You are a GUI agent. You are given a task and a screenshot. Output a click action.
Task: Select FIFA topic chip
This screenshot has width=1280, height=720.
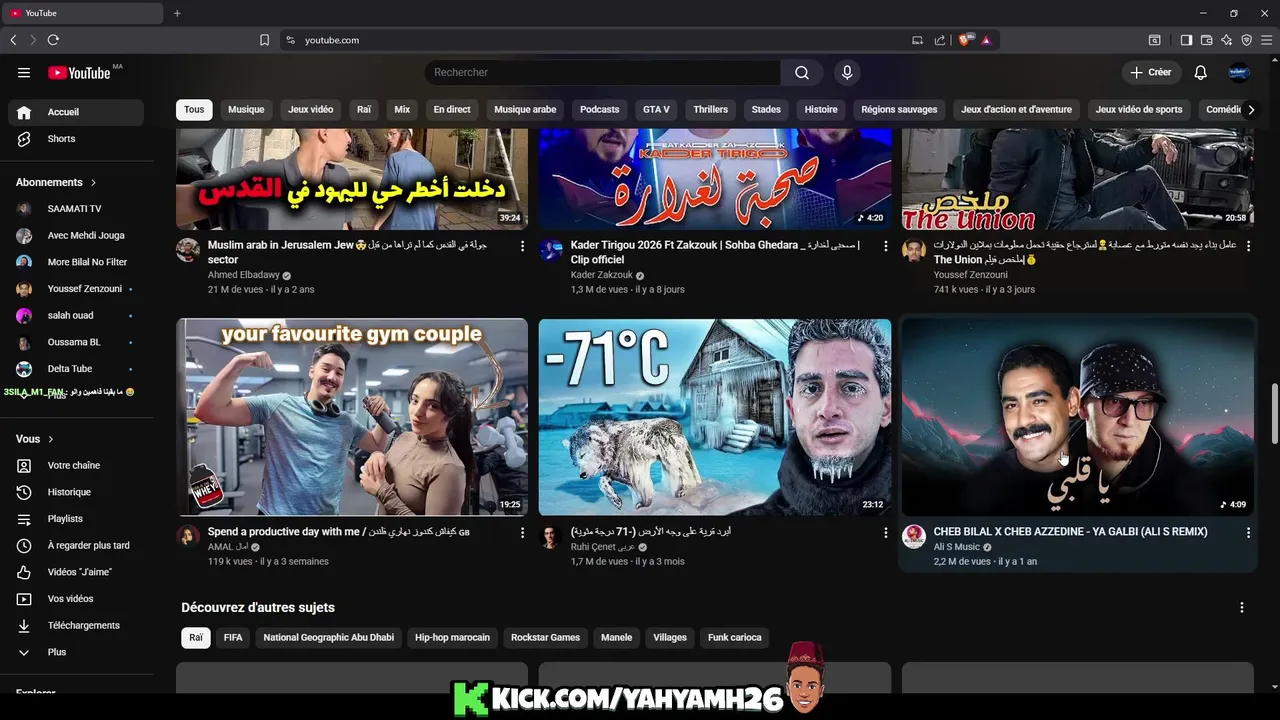[x=233, y=638]
